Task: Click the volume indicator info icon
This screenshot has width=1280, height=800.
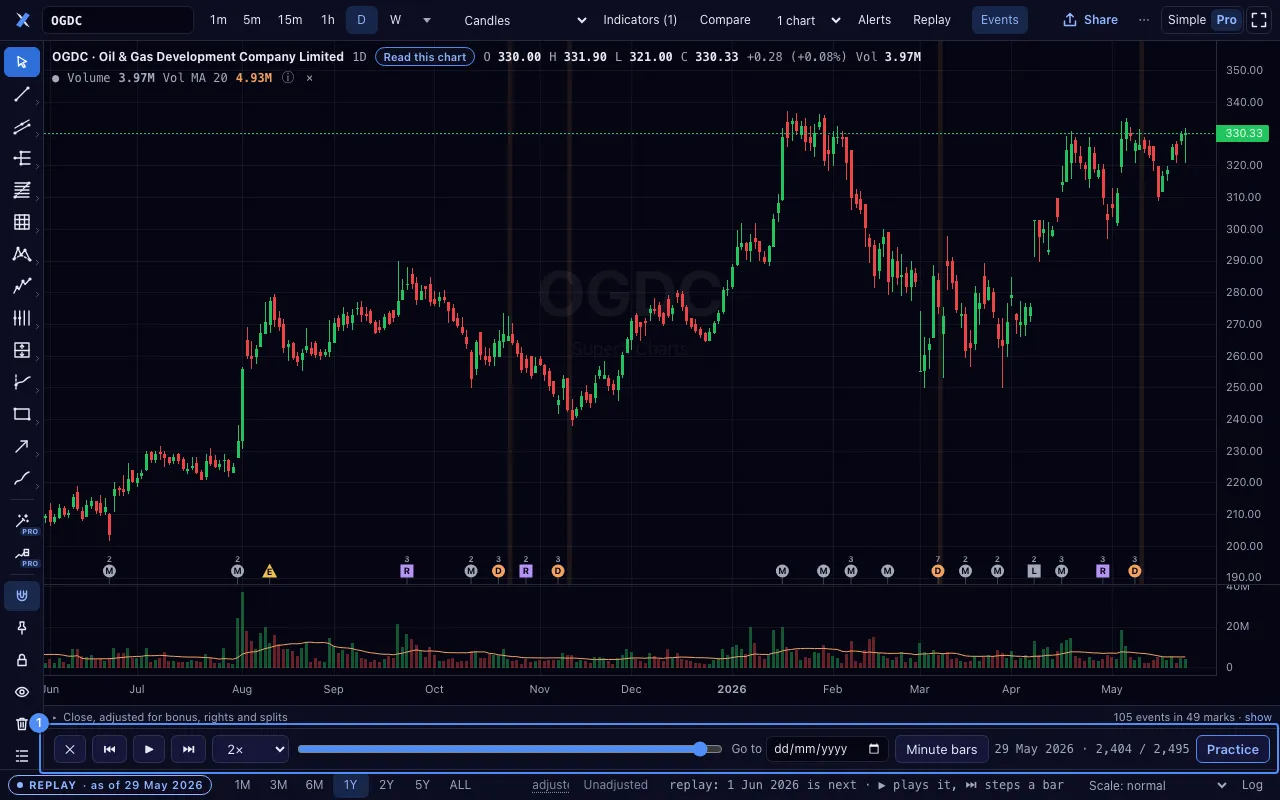Action: point(288,78)
